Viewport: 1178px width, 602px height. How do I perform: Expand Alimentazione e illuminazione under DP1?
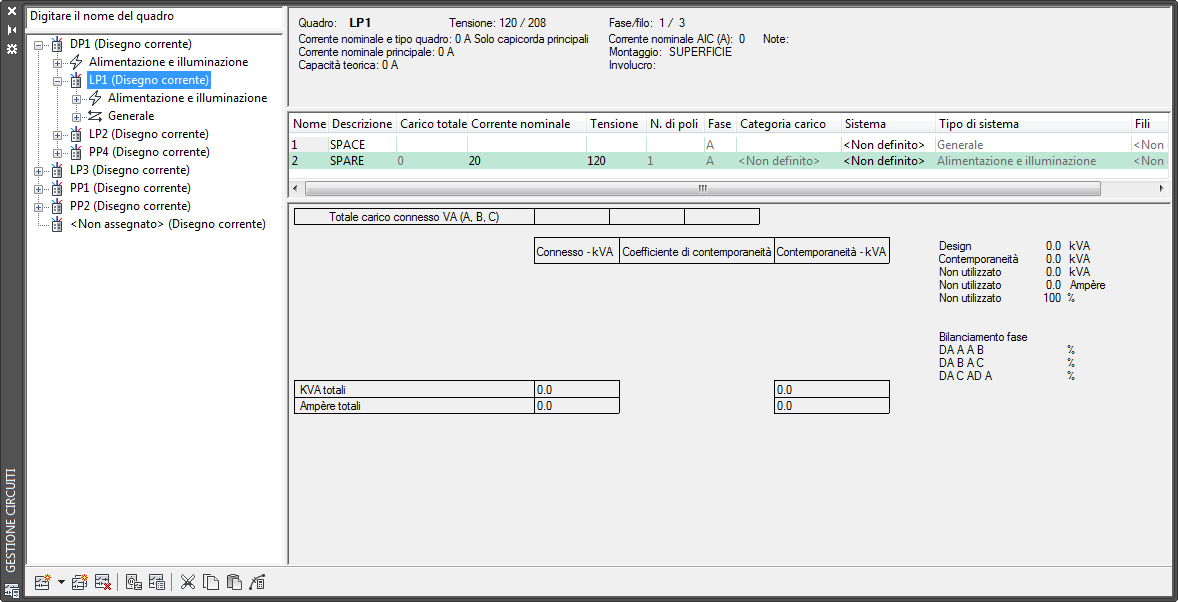pos(57,62)
